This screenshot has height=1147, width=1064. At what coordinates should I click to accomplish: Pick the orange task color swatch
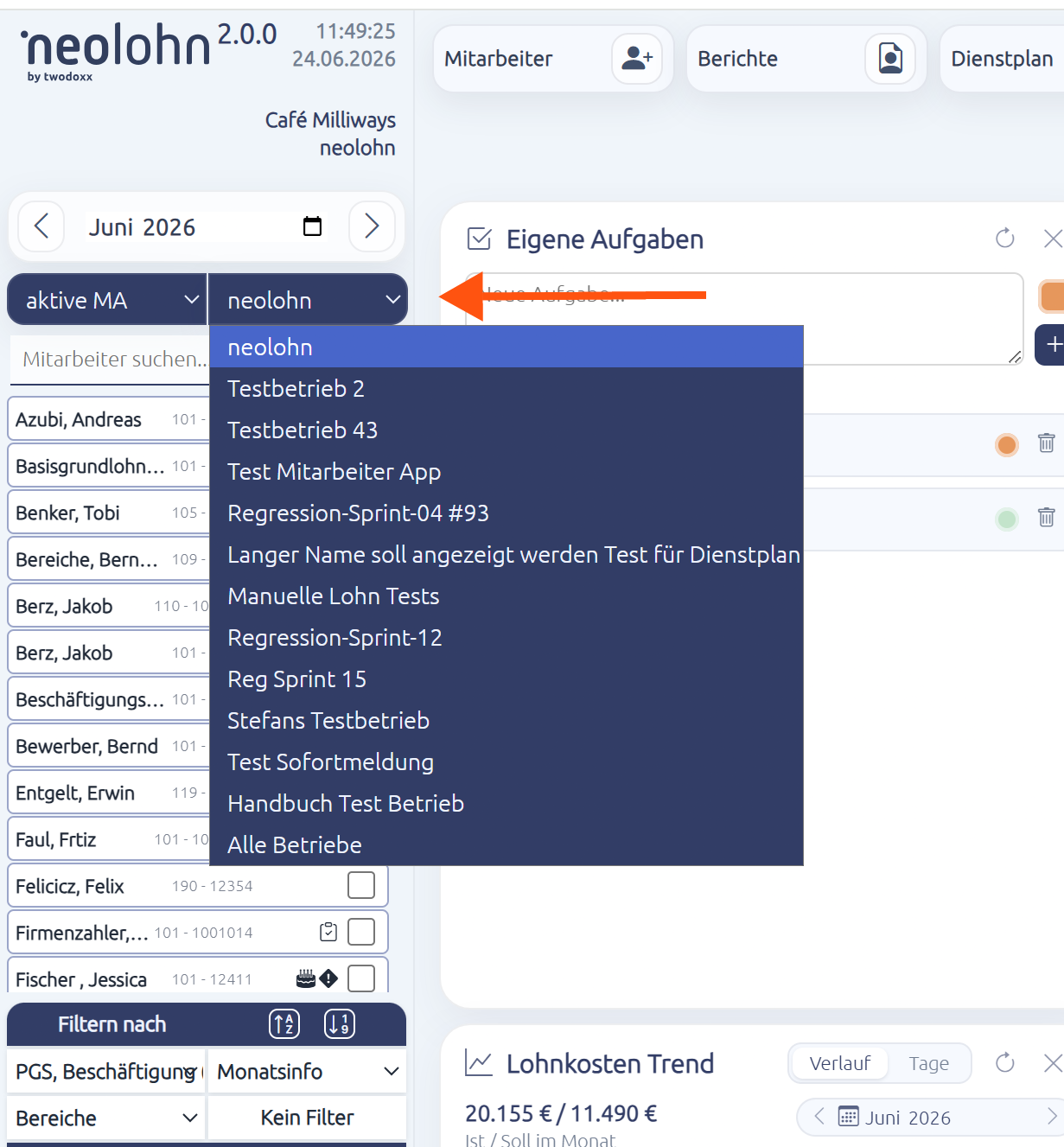tap(1051, 296)
